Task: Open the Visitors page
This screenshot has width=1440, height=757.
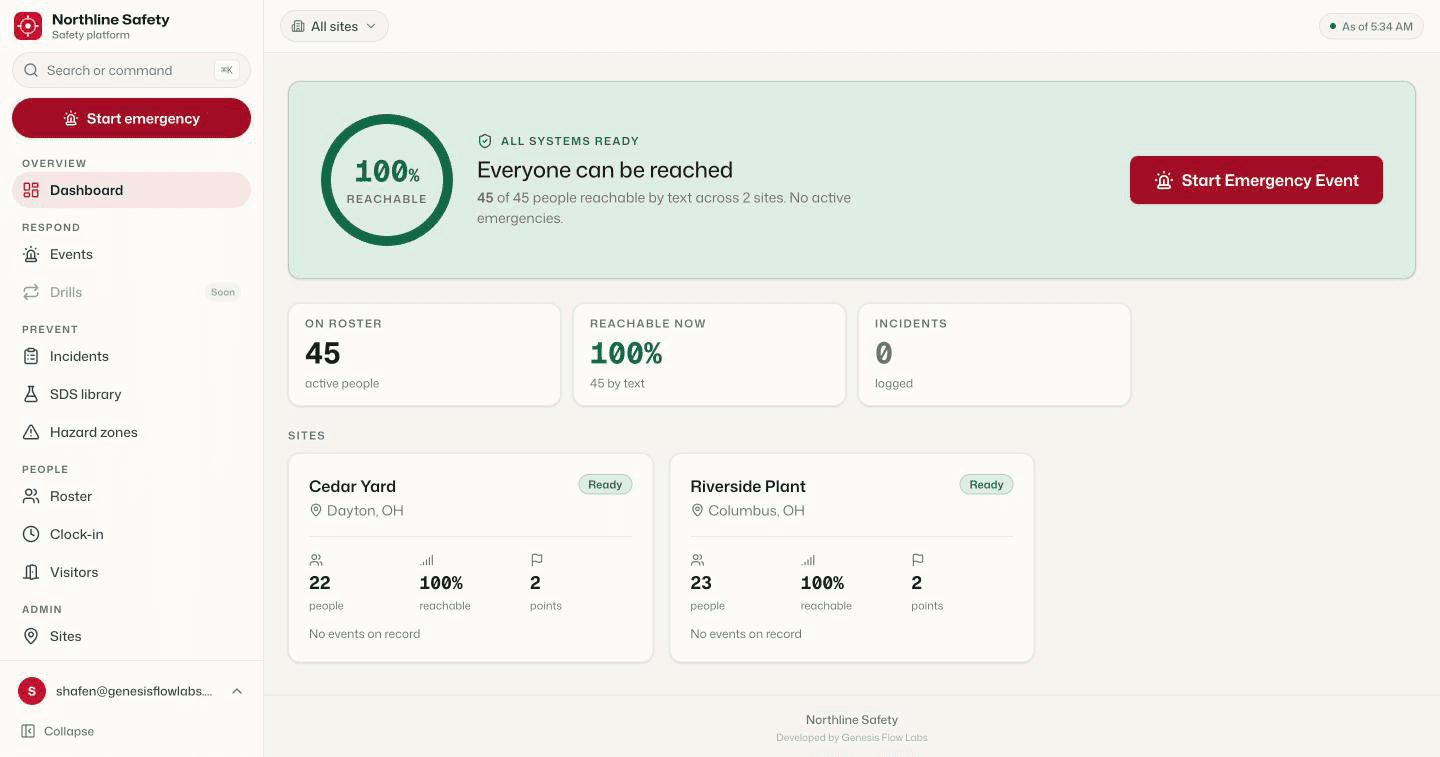Action: [131, 572]
